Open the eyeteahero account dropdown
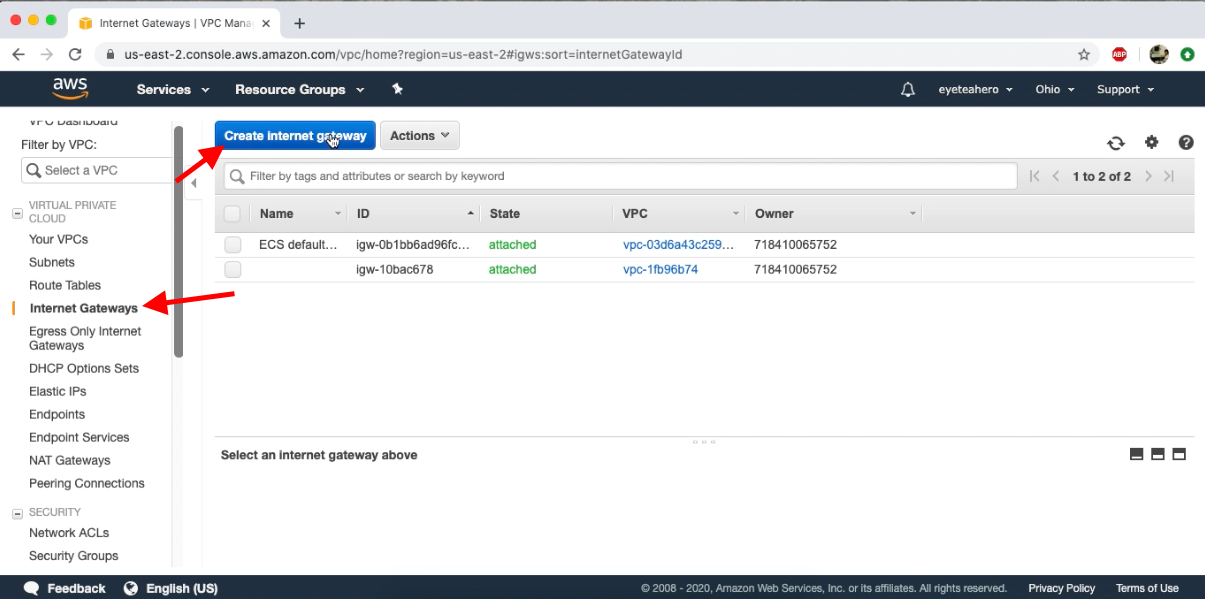 pyautogui.click(x=975, y=89)
